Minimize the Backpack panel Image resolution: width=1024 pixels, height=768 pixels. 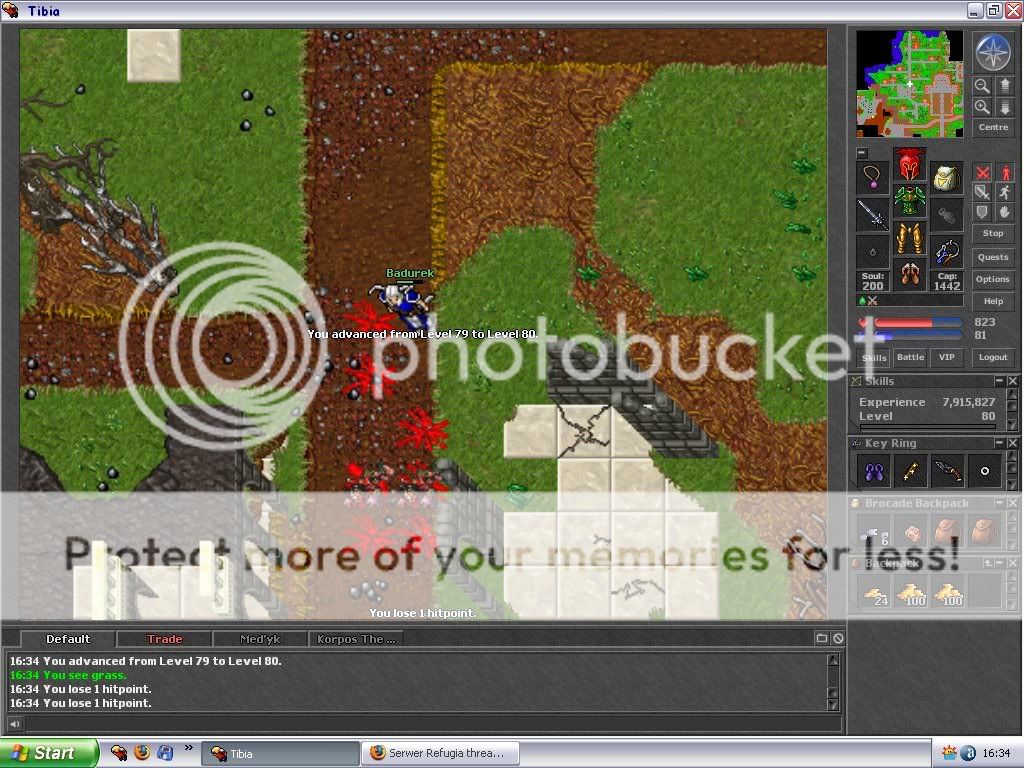pyautogui.click(x=999, y=562)
